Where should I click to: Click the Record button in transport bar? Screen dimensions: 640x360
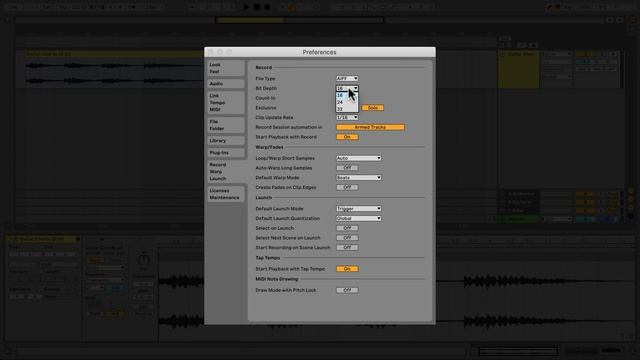click(x=267, y=7)
